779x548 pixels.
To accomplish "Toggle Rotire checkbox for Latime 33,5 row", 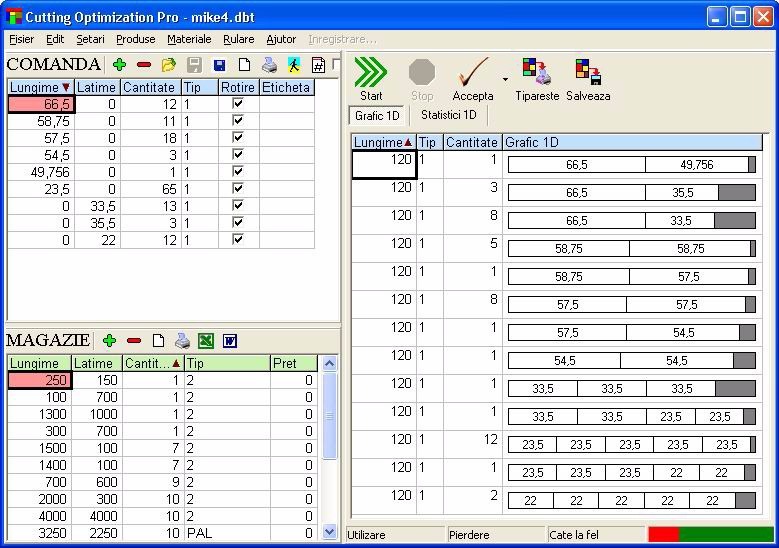I will click(x=238, y=205).
